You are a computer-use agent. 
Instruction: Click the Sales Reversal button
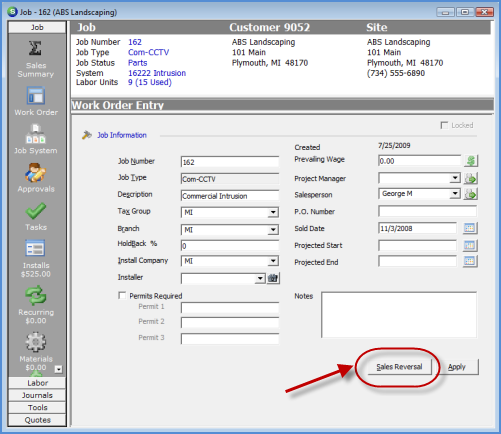click(399, 367)
